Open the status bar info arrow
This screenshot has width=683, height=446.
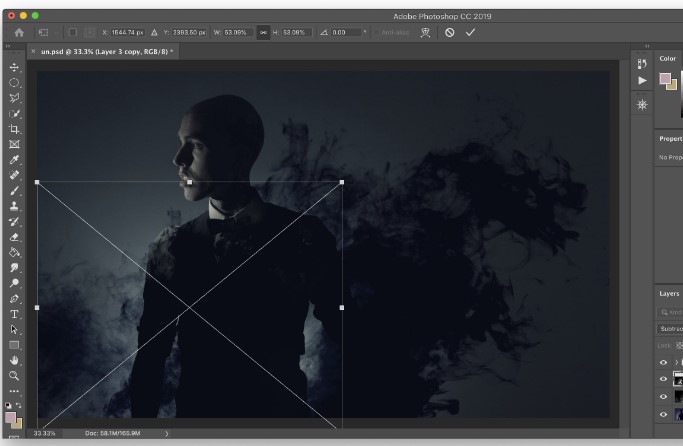point(166,433)
